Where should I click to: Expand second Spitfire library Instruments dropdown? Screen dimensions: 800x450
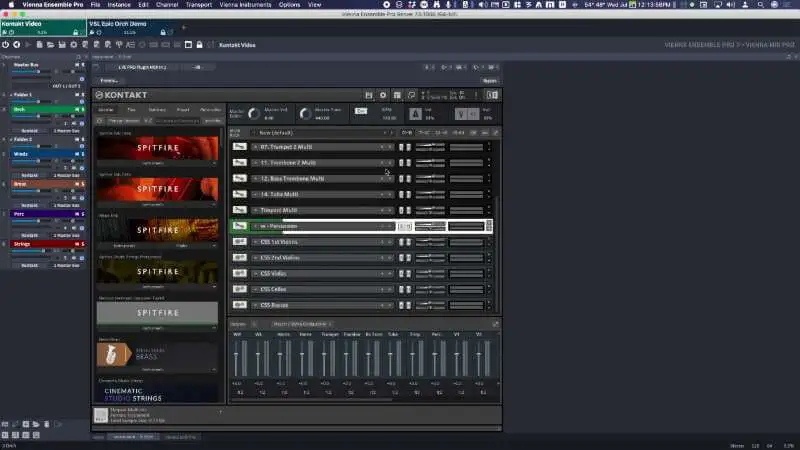click(157, 205)
